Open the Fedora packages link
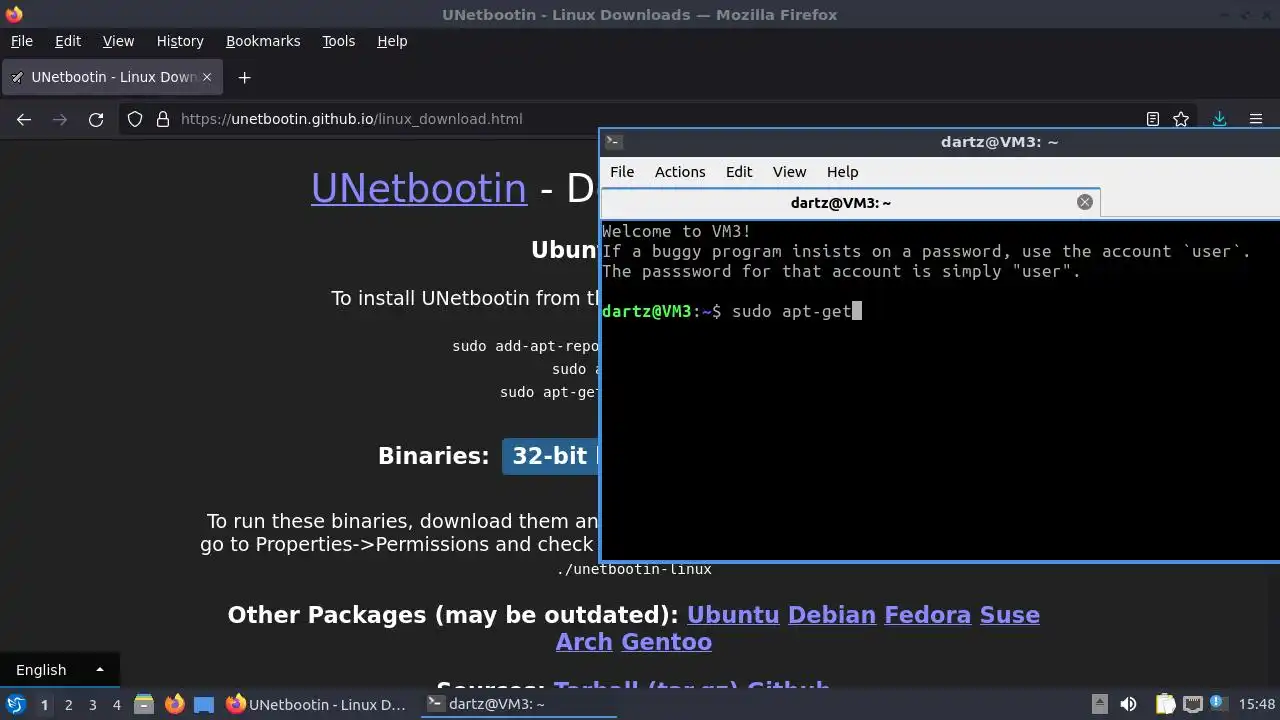Screen dimensions: 1280x720 [928, 615]
